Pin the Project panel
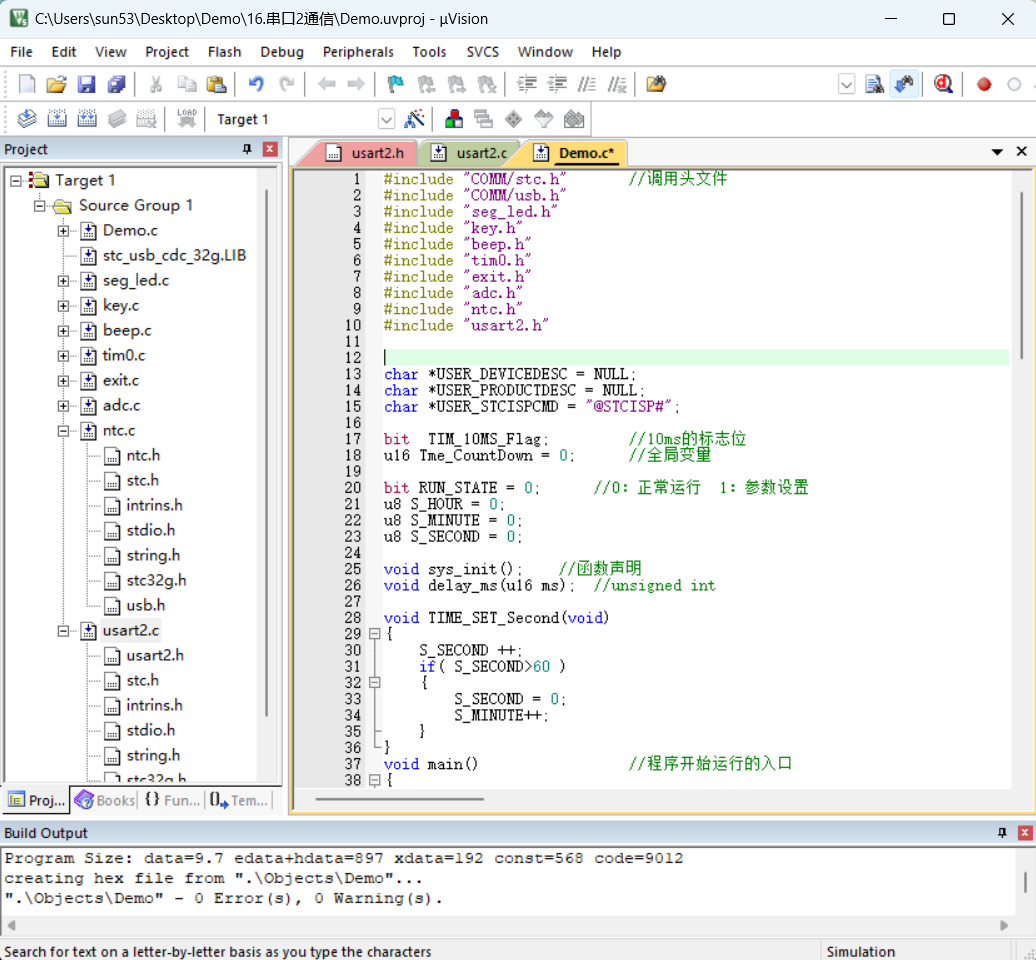 point(247,149)
